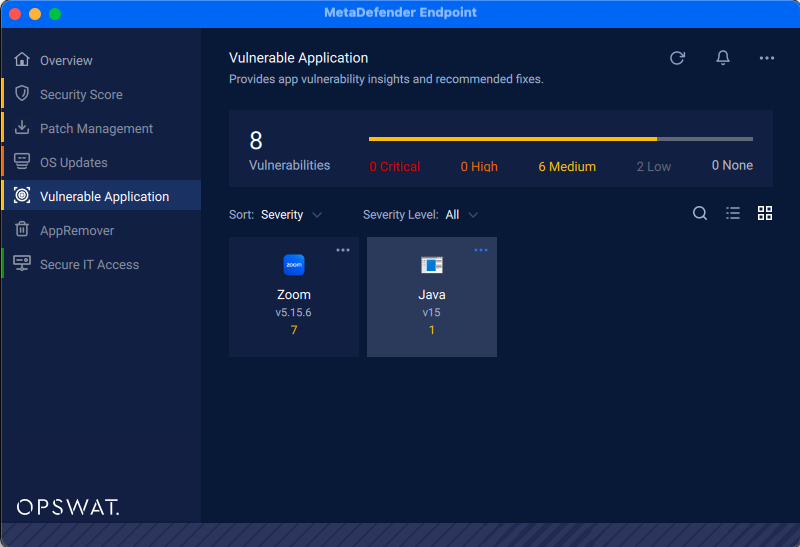
Task: Click the Patch Management download icon
Action: pyautogui.click(x=22, y=128)
